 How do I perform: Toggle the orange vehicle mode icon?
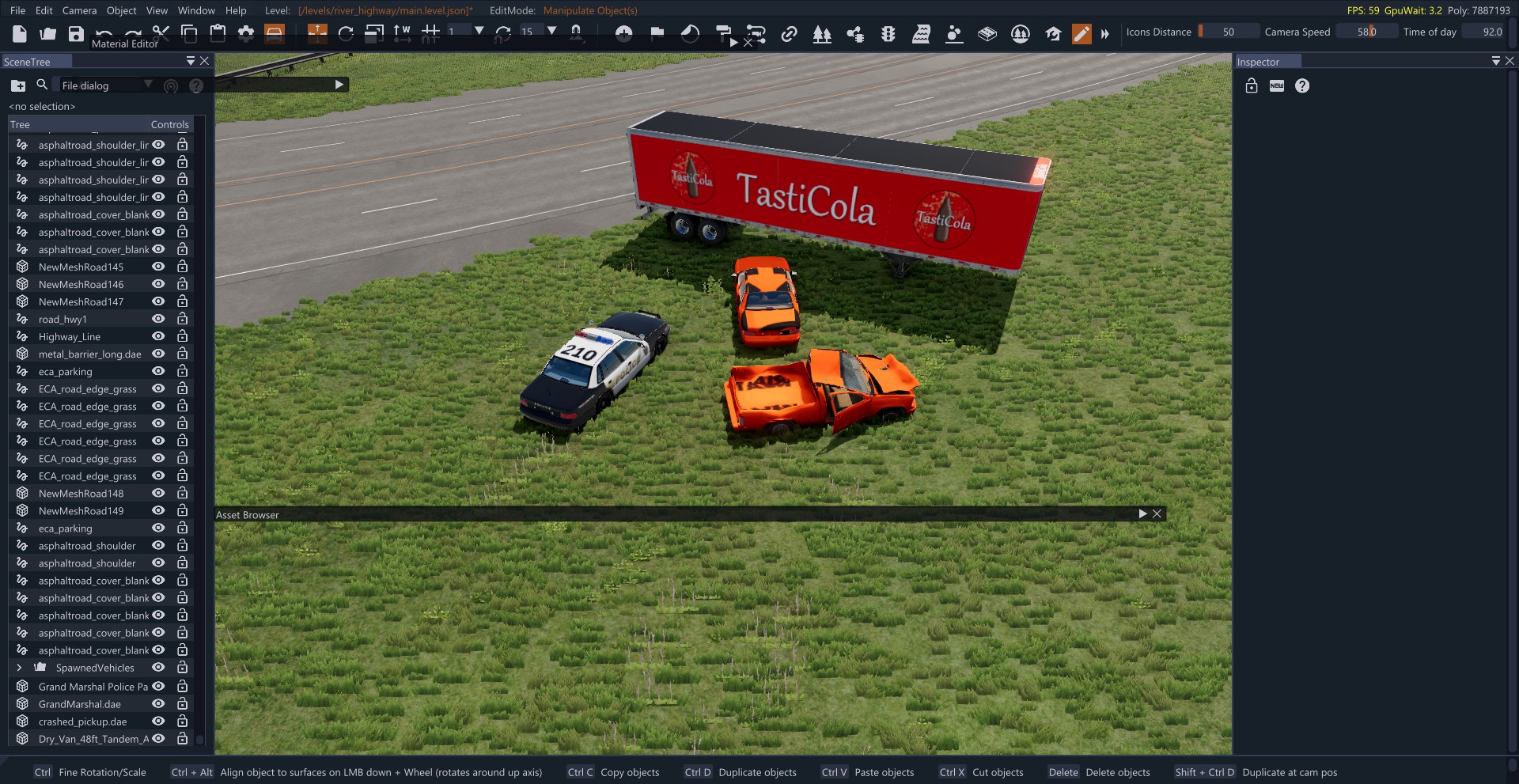coord(275,33)
